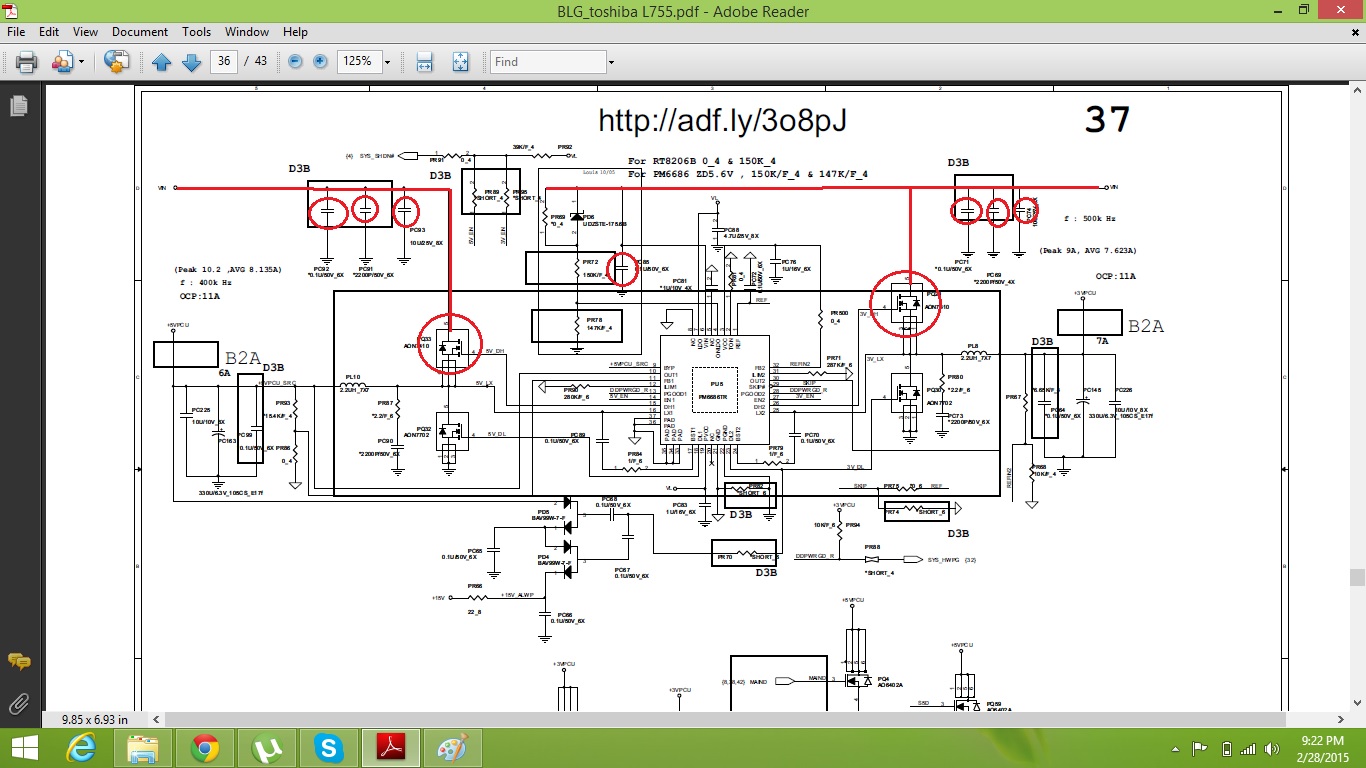Open the View menu

click(x=85, y=32)
